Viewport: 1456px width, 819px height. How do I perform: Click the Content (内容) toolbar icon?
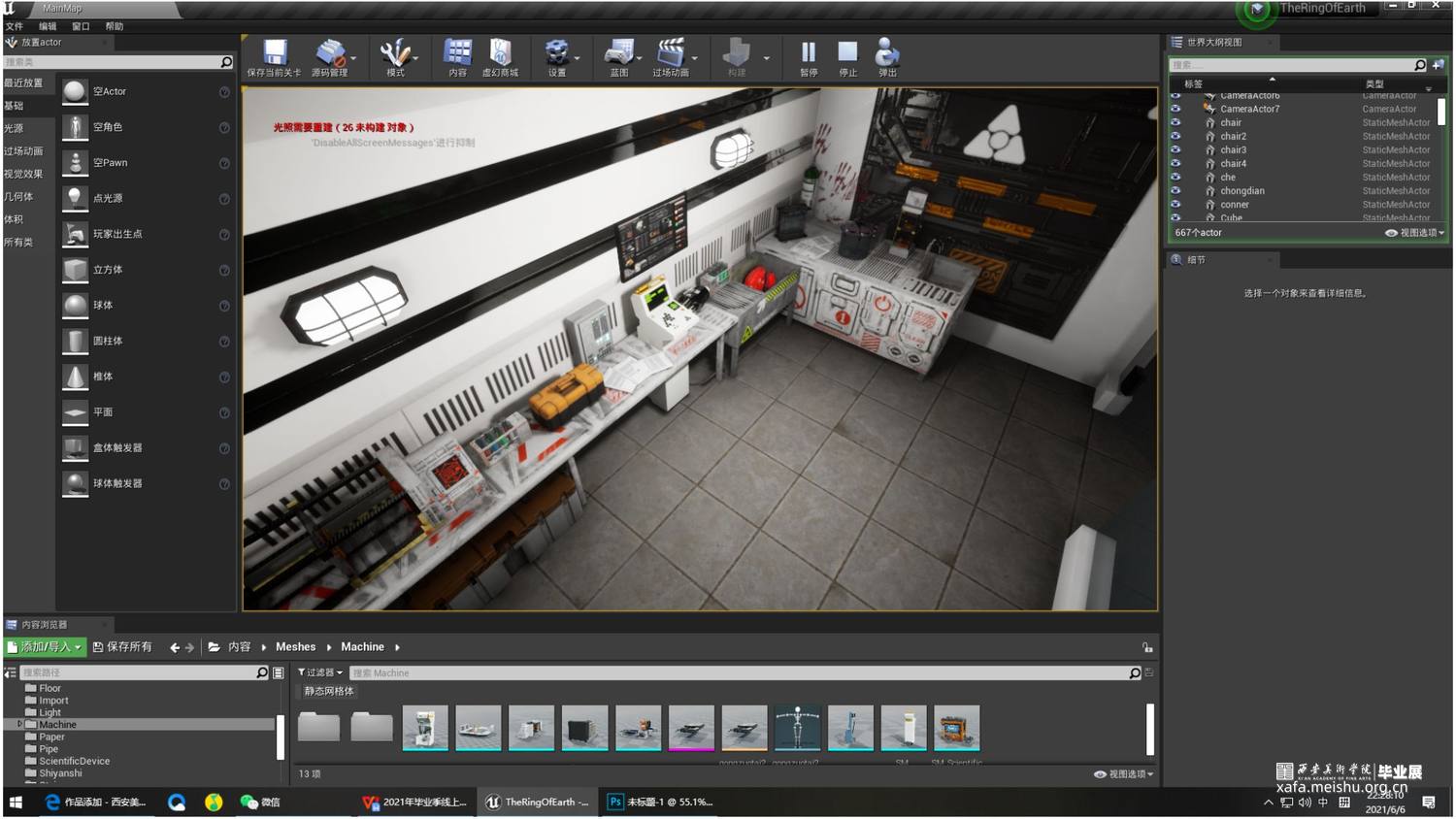point(457,53)
